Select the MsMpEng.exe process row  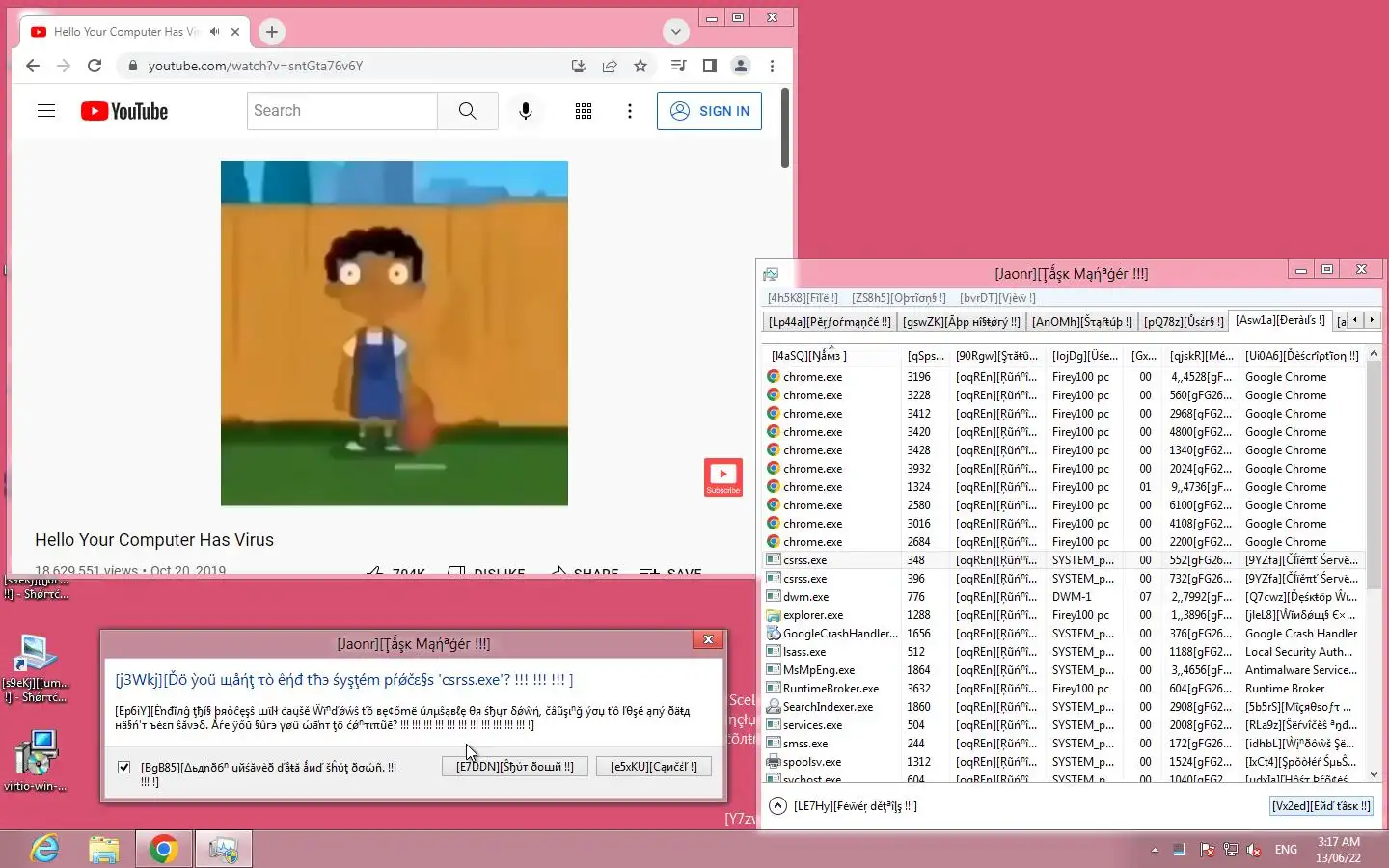(x=1064, y=670)
